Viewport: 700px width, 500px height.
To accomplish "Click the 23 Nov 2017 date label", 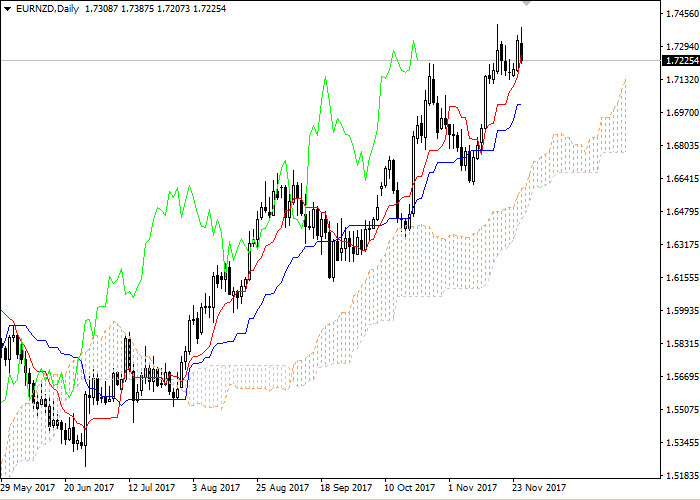I will [539, 487].
